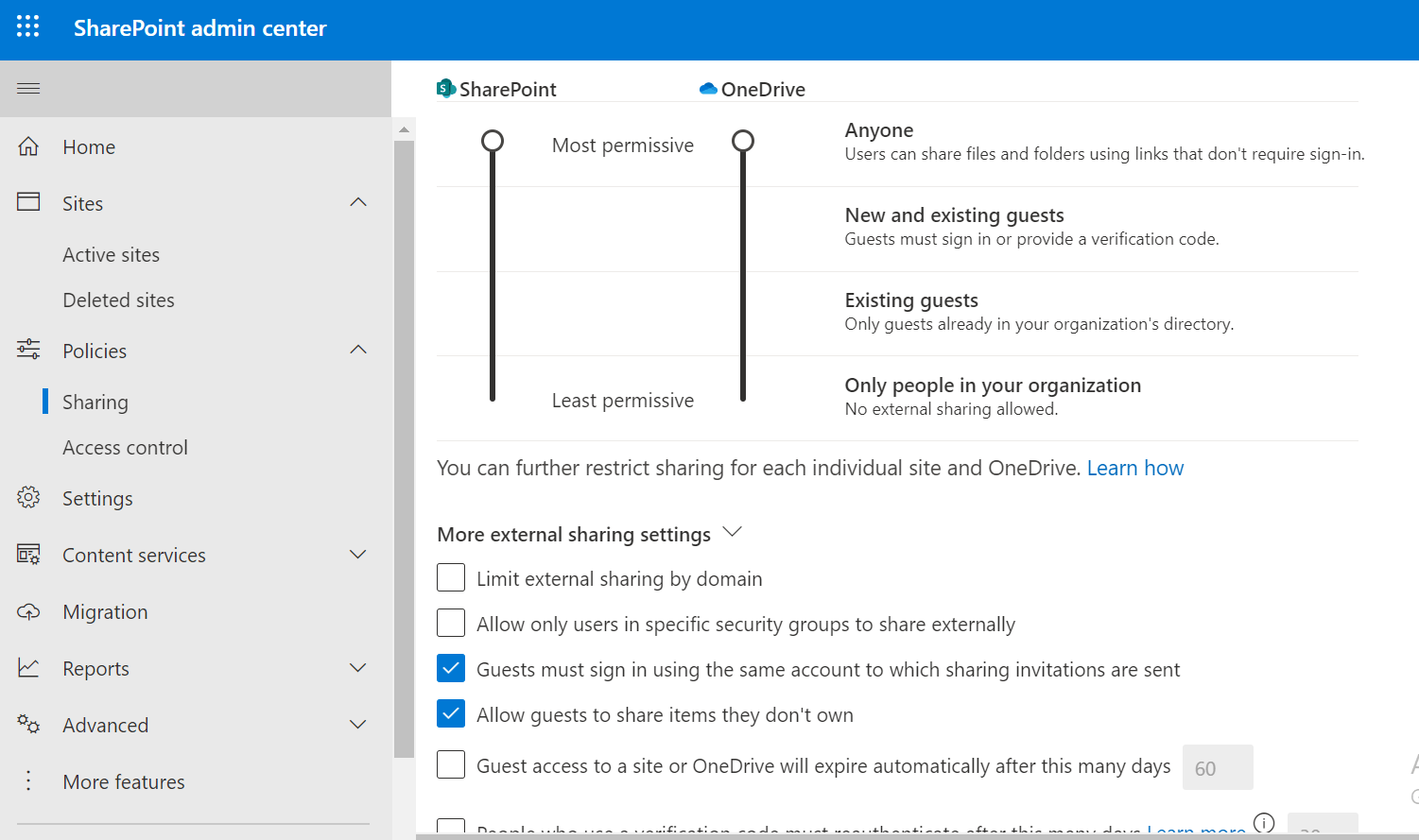This screenshot has height=840, width=1419.
Task: Click the Reports chart icon
Action: [28, 668]
